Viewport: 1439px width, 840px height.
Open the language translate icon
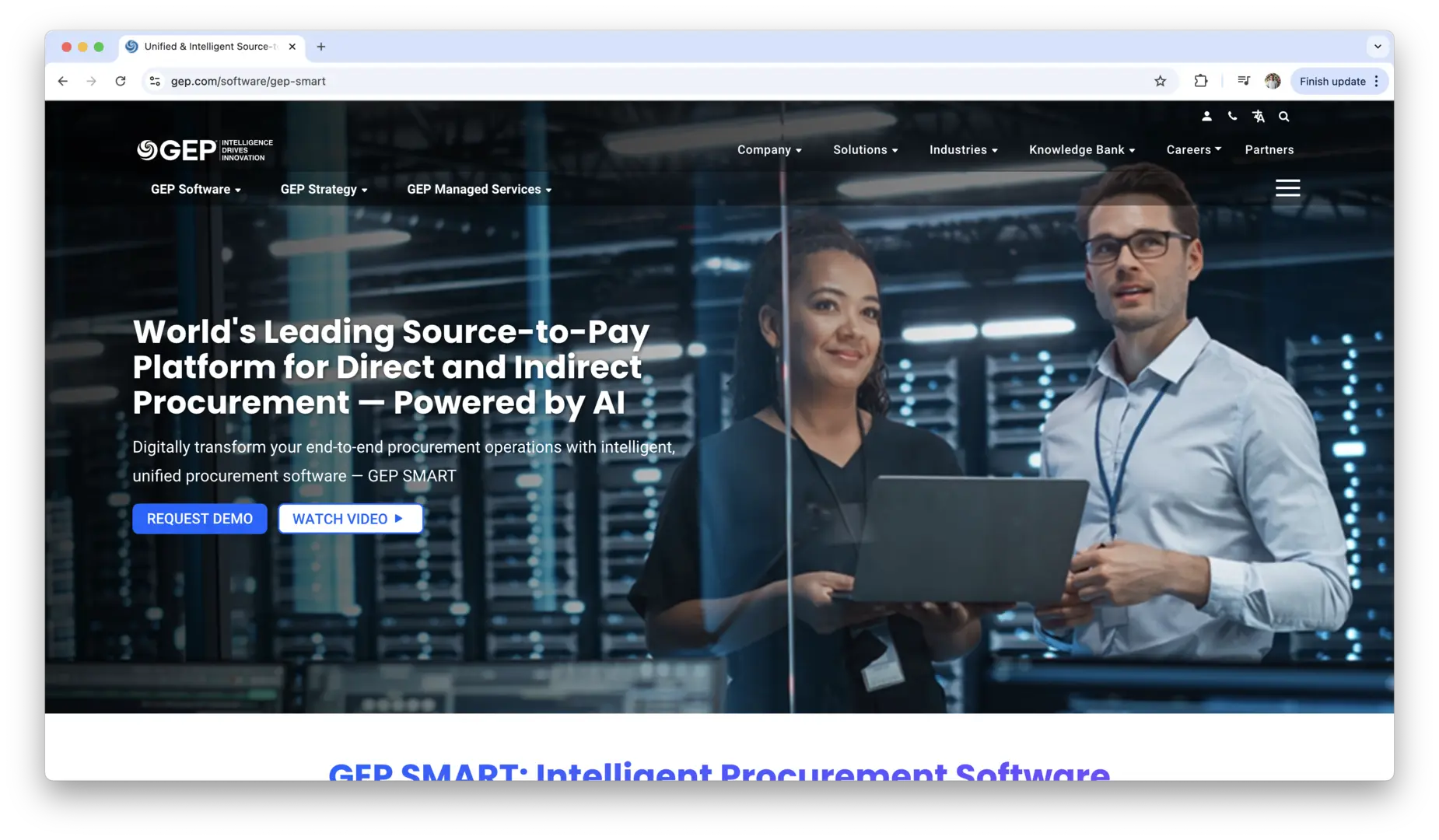point(1258,116)
